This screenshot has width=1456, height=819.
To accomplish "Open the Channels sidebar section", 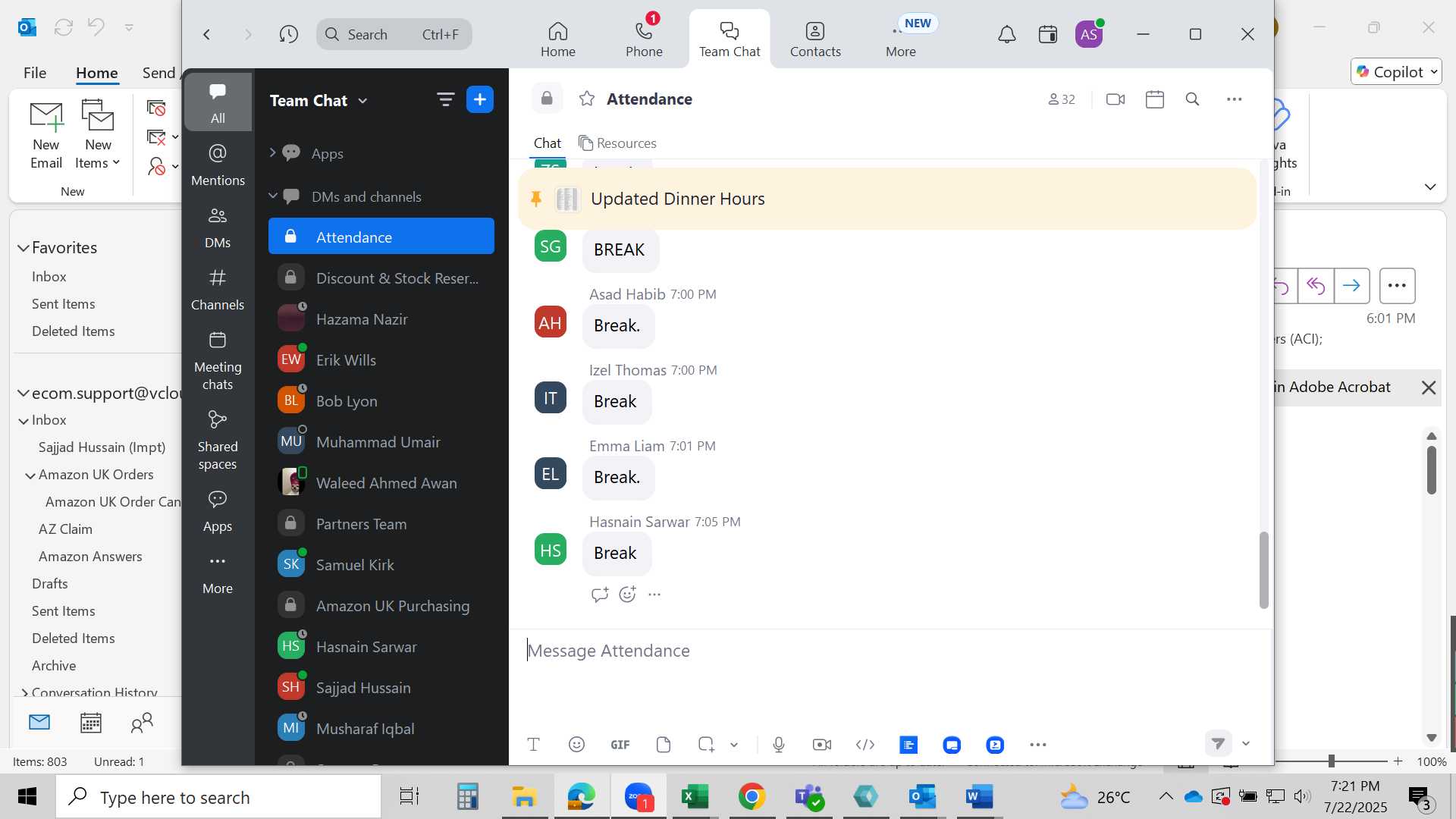I will (218, 290).
